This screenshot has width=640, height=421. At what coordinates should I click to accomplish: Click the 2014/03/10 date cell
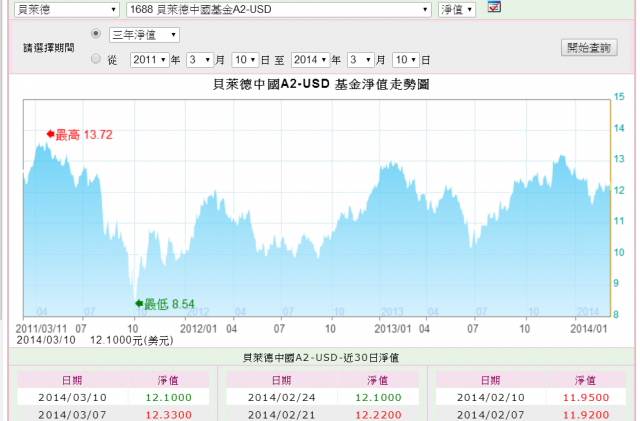73,397
